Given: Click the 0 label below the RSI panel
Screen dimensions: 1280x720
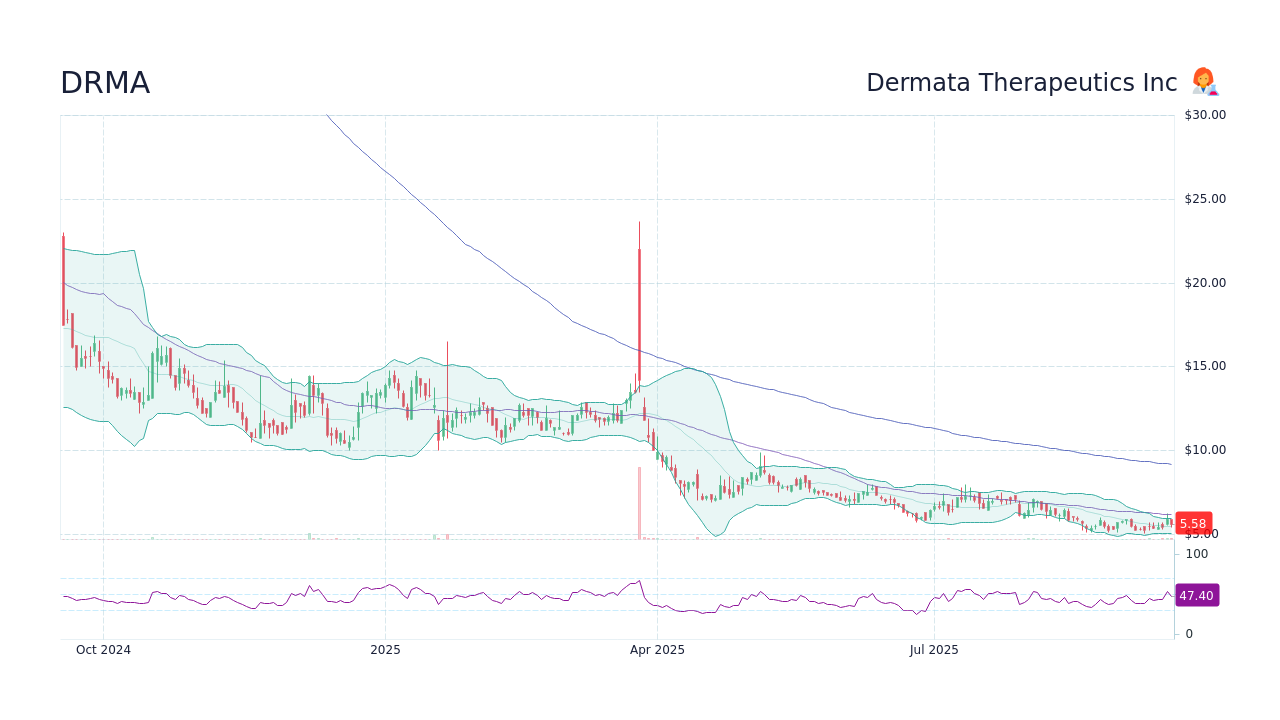Looking at the screenshot, I should [1188, 632].
